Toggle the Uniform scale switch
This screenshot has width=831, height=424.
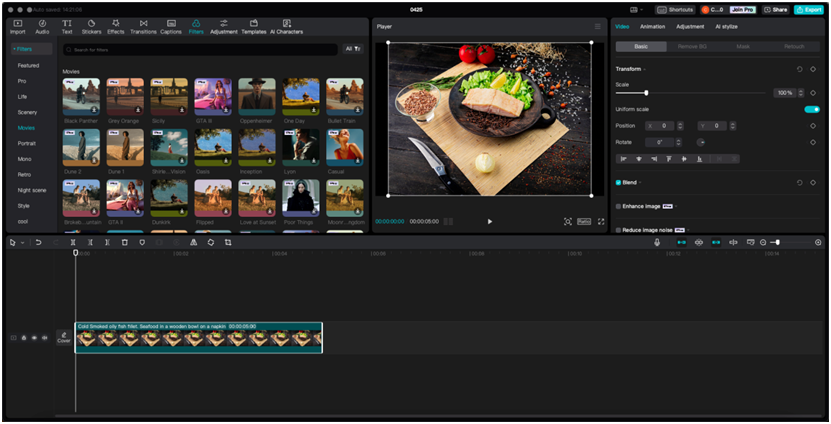tap(811, 109)
